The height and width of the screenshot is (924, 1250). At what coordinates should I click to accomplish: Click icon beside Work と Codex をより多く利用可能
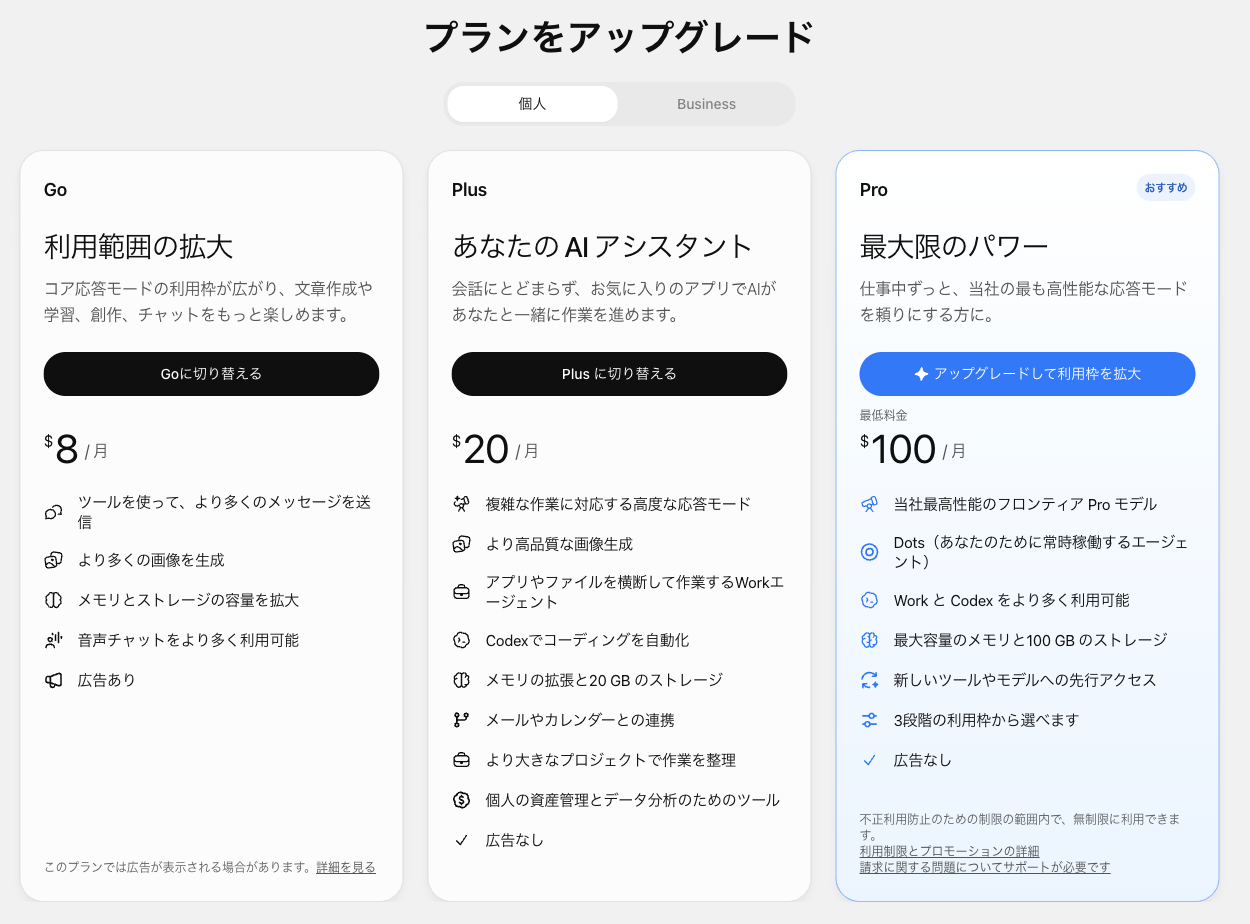pyautogui.click(x=870, y=600)
